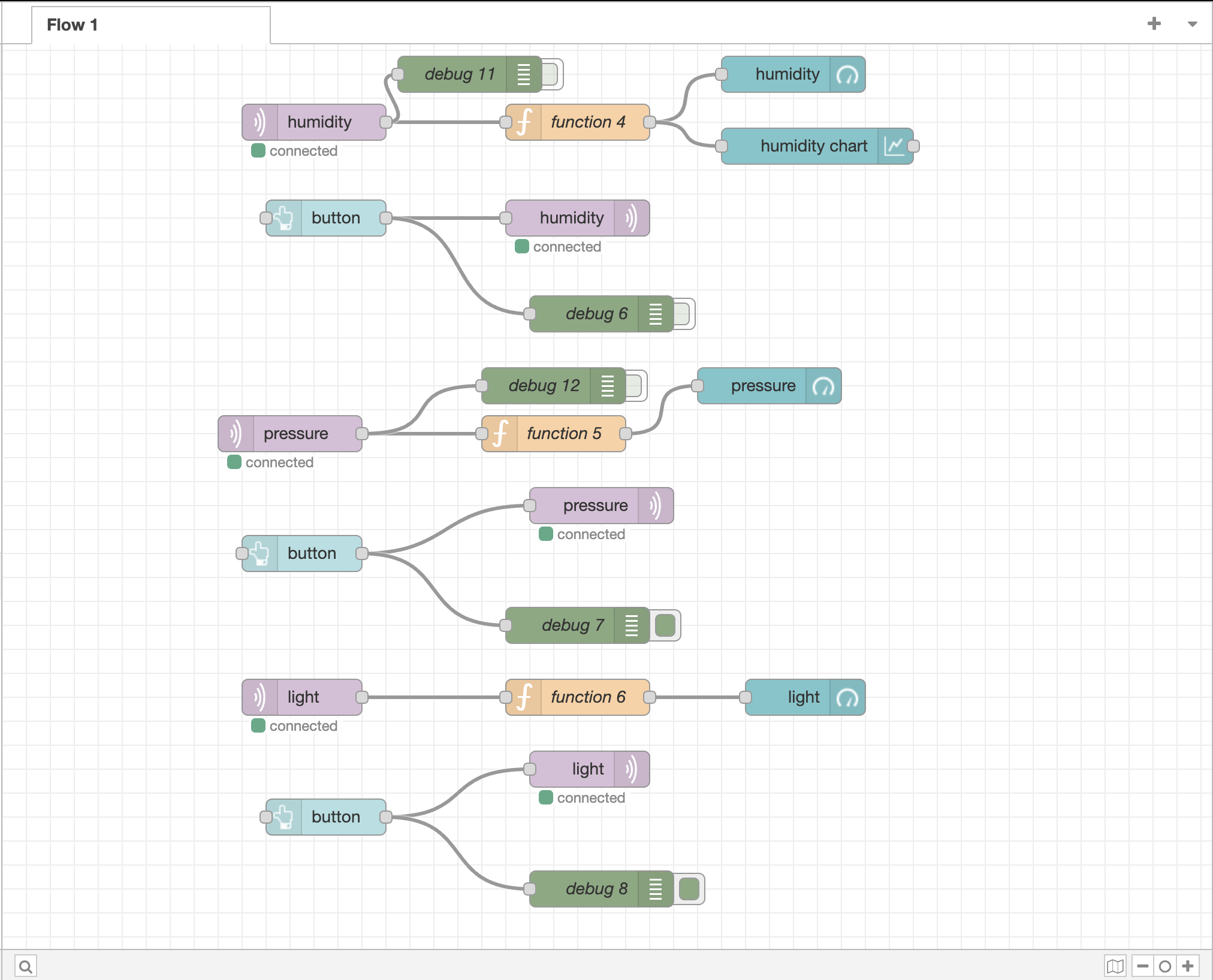Select the light MQTT input node
The image size is (1213, 980).
point(302,697)
